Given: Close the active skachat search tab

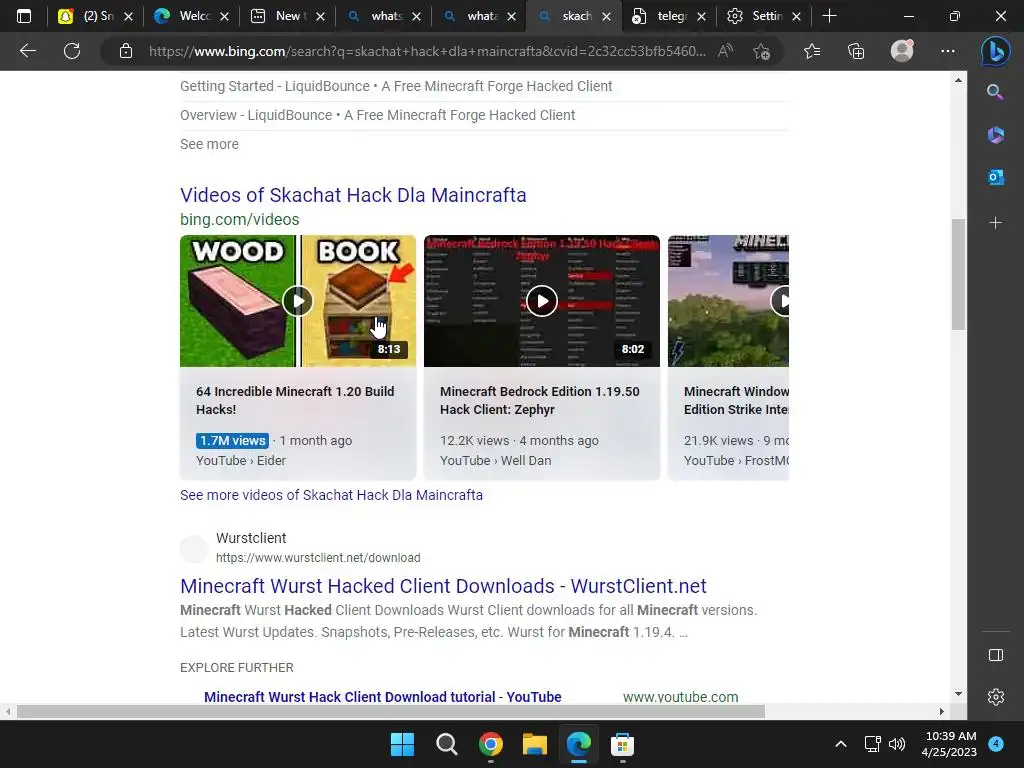Looking at the screenshot, I should click(x=606, y=16).
